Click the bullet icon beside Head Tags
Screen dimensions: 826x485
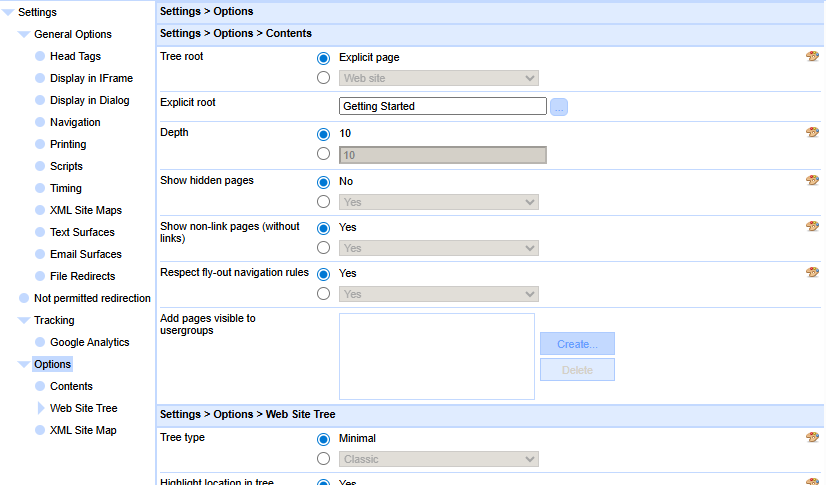click(40, 56)
